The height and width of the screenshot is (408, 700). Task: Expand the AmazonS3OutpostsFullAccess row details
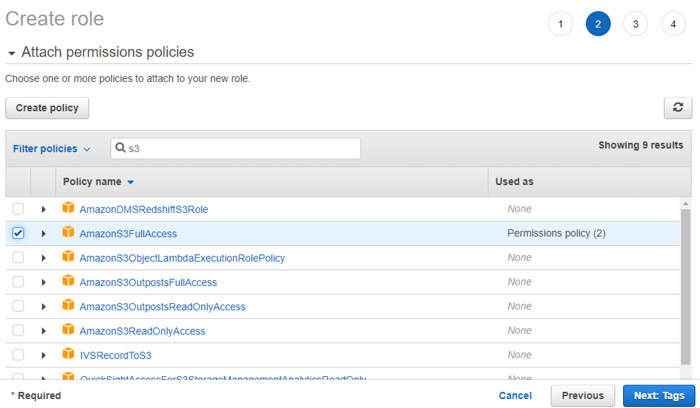(43, 282)
